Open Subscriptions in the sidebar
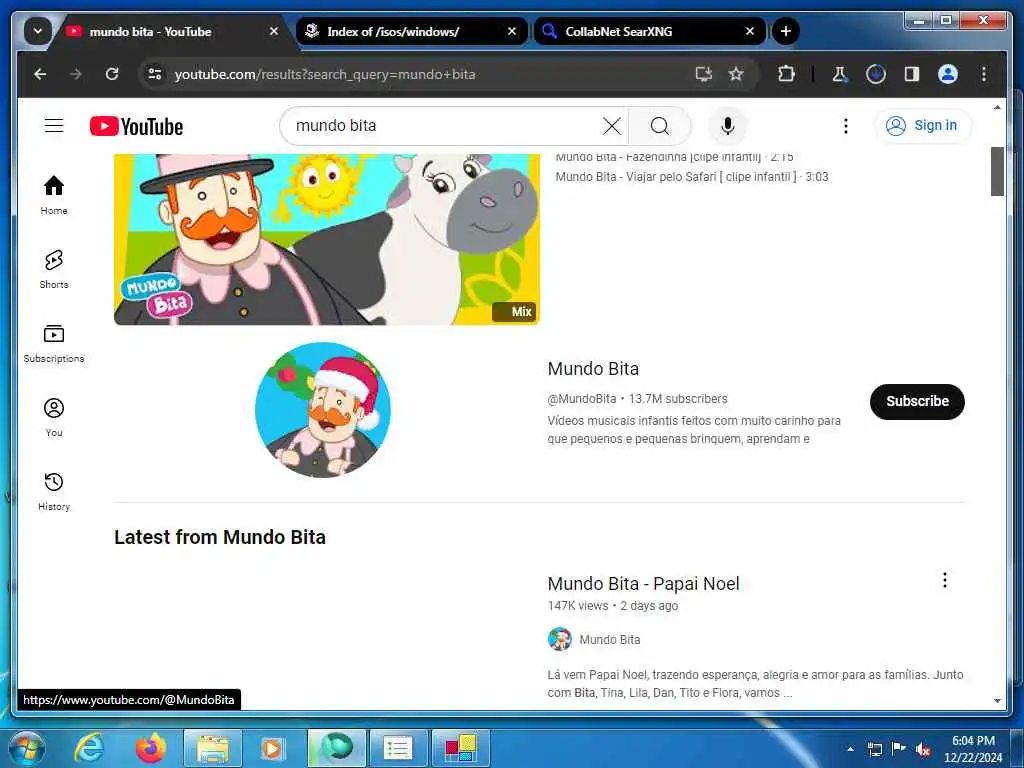The width and height of the screenshot is (1024, 768). tap(54, 344)
